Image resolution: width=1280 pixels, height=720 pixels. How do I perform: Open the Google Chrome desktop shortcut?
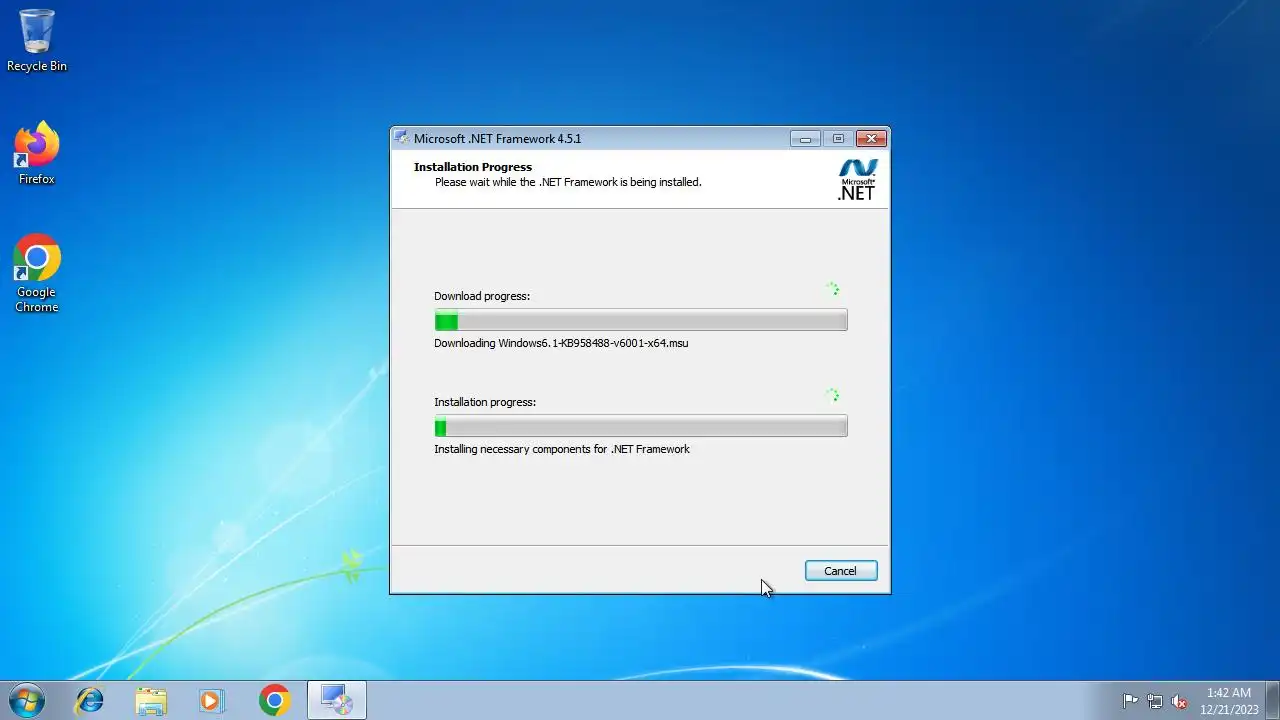pos(37,273)
